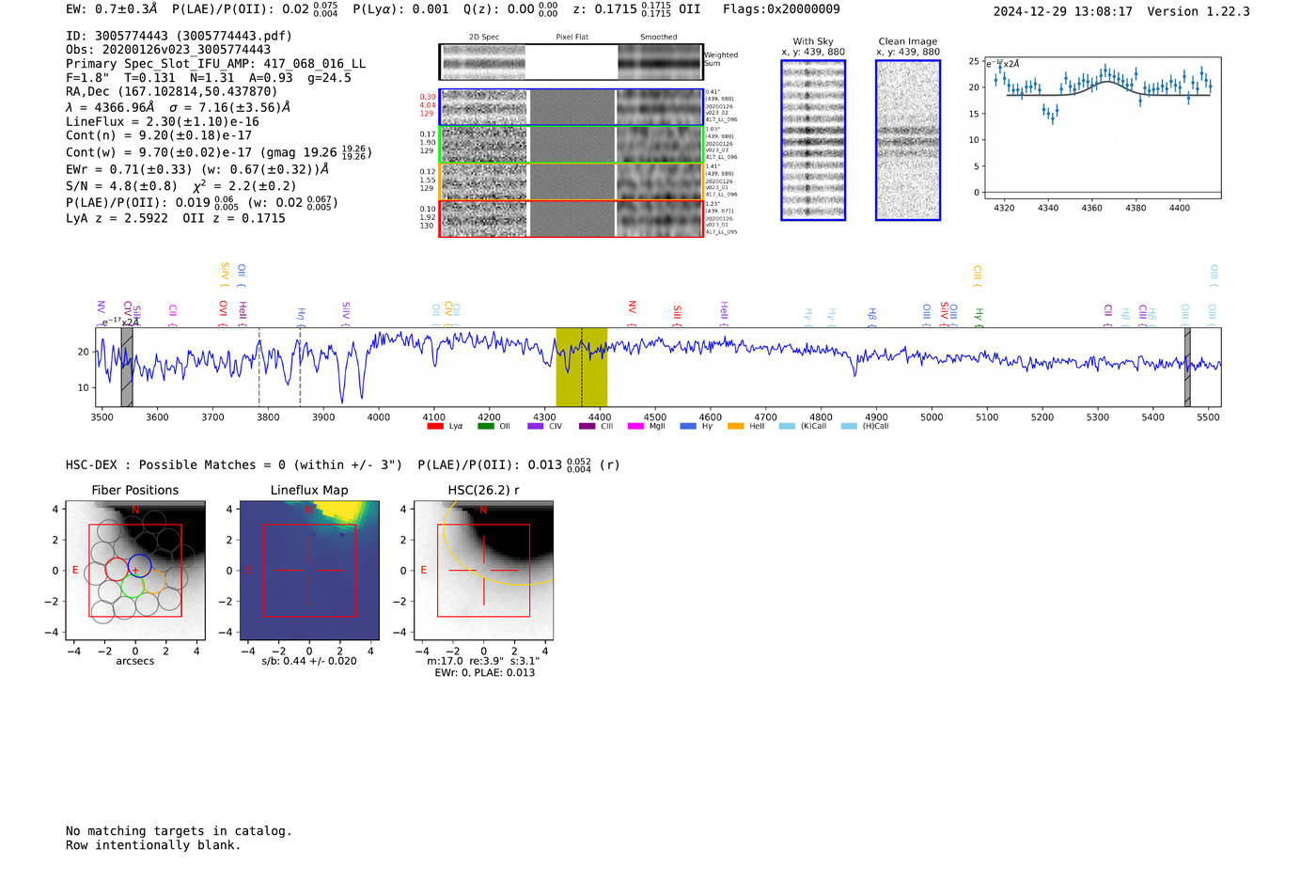This screenshot has height=896, width=1316.
Task: Click the red SiII line label
Action: [678, 314]
